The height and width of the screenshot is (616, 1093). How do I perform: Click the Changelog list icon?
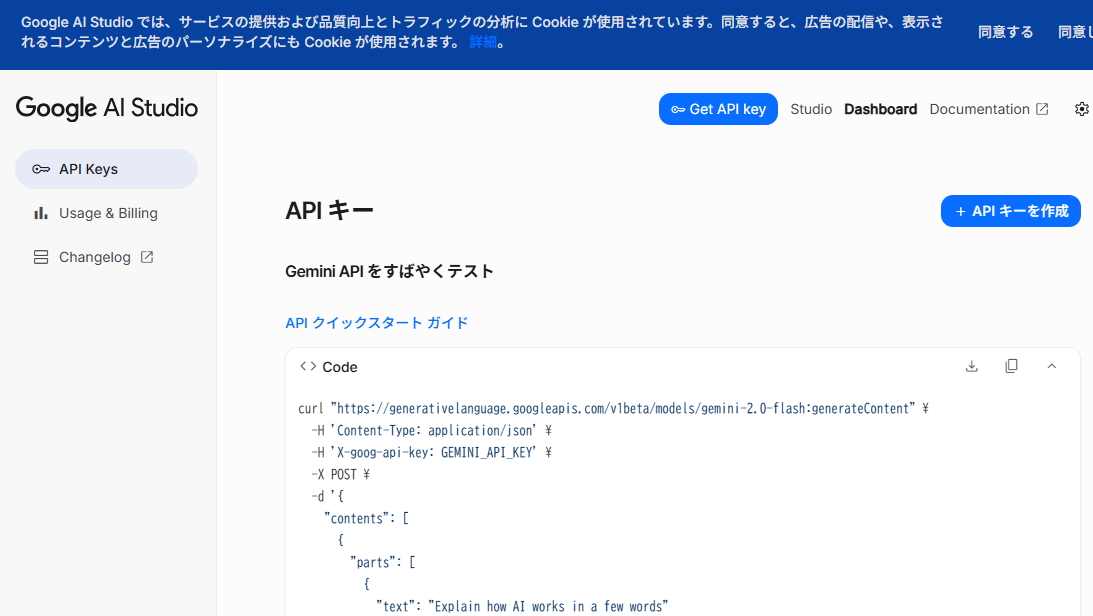(41, 257)
